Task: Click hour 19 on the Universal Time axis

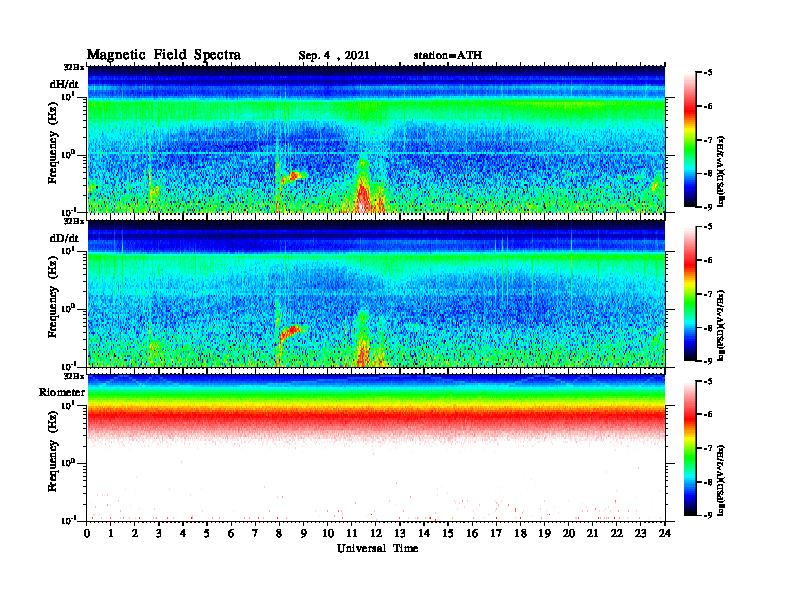Action: [x=544, y=534]
